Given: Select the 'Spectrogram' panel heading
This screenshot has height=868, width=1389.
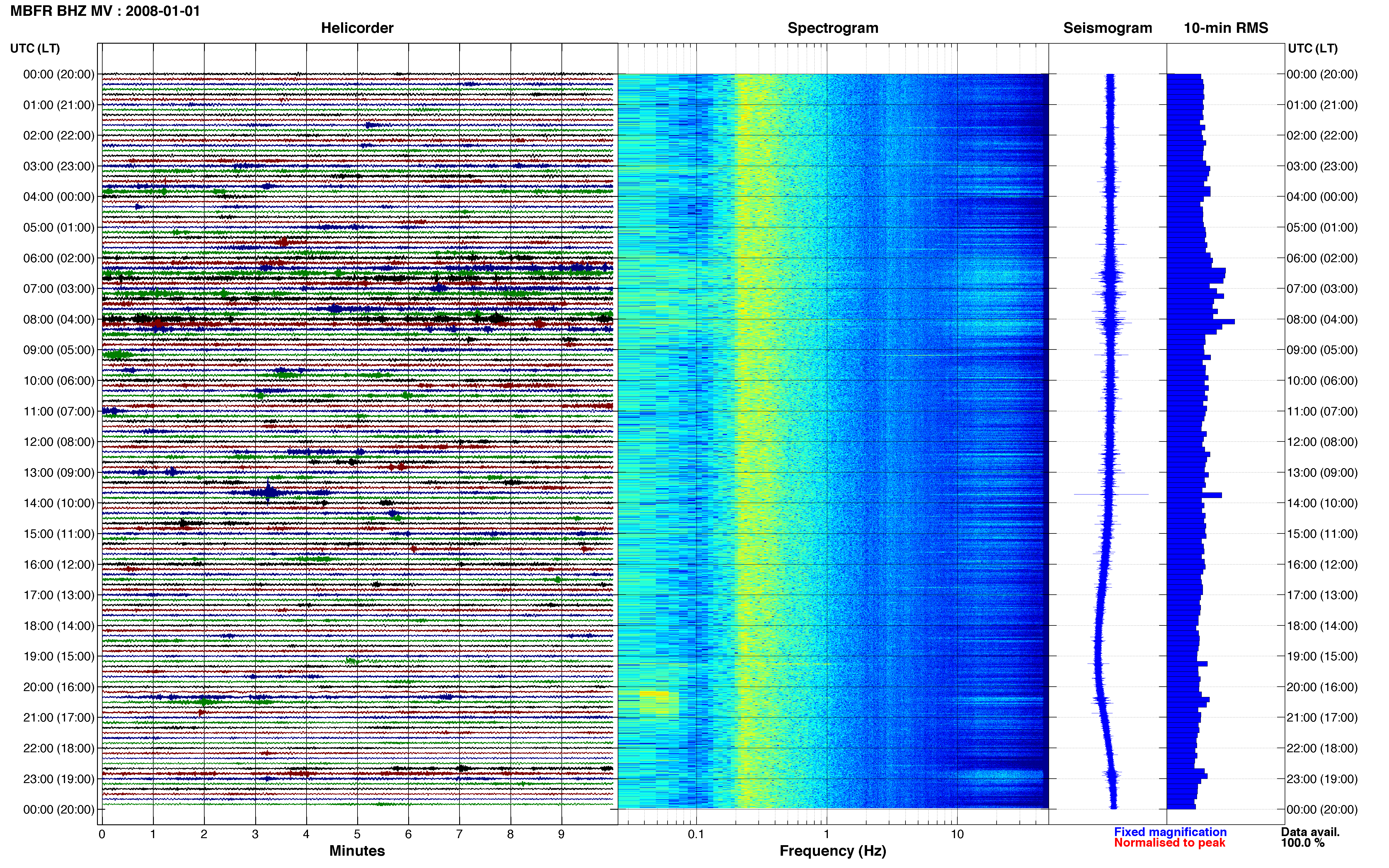Looking at the screenshot, I should pos(833,28).
